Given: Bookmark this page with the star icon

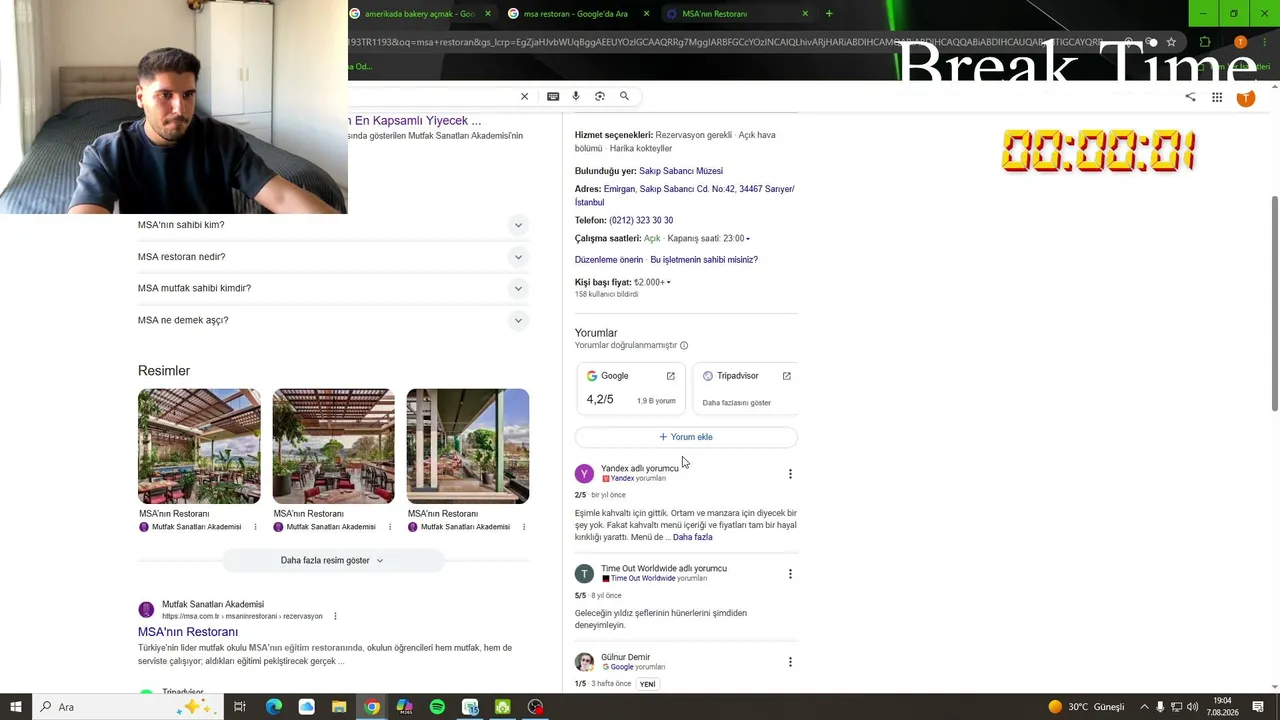Looking at the screenshot, I should click(1171, 42).
